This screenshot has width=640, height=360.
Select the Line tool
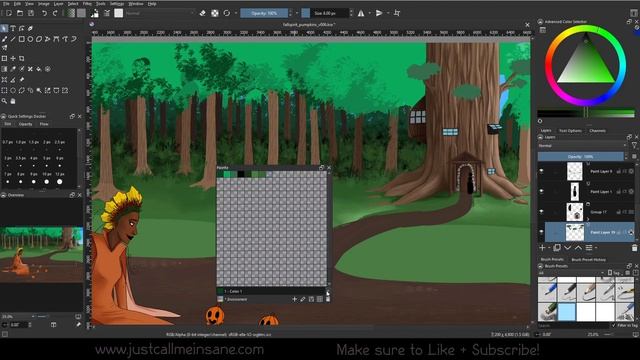click(13, 39)
